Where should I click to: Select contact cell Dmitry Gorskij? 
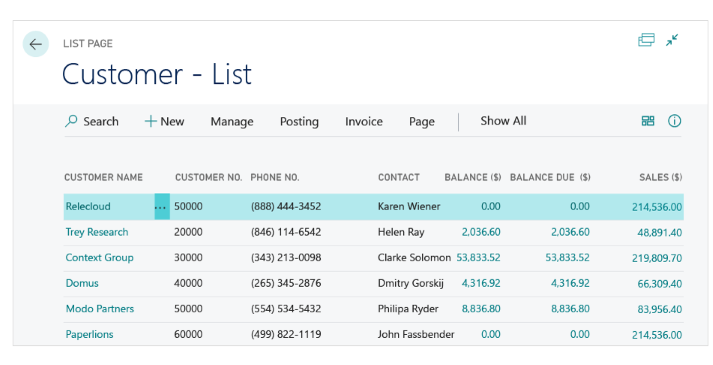pos(411,283)
